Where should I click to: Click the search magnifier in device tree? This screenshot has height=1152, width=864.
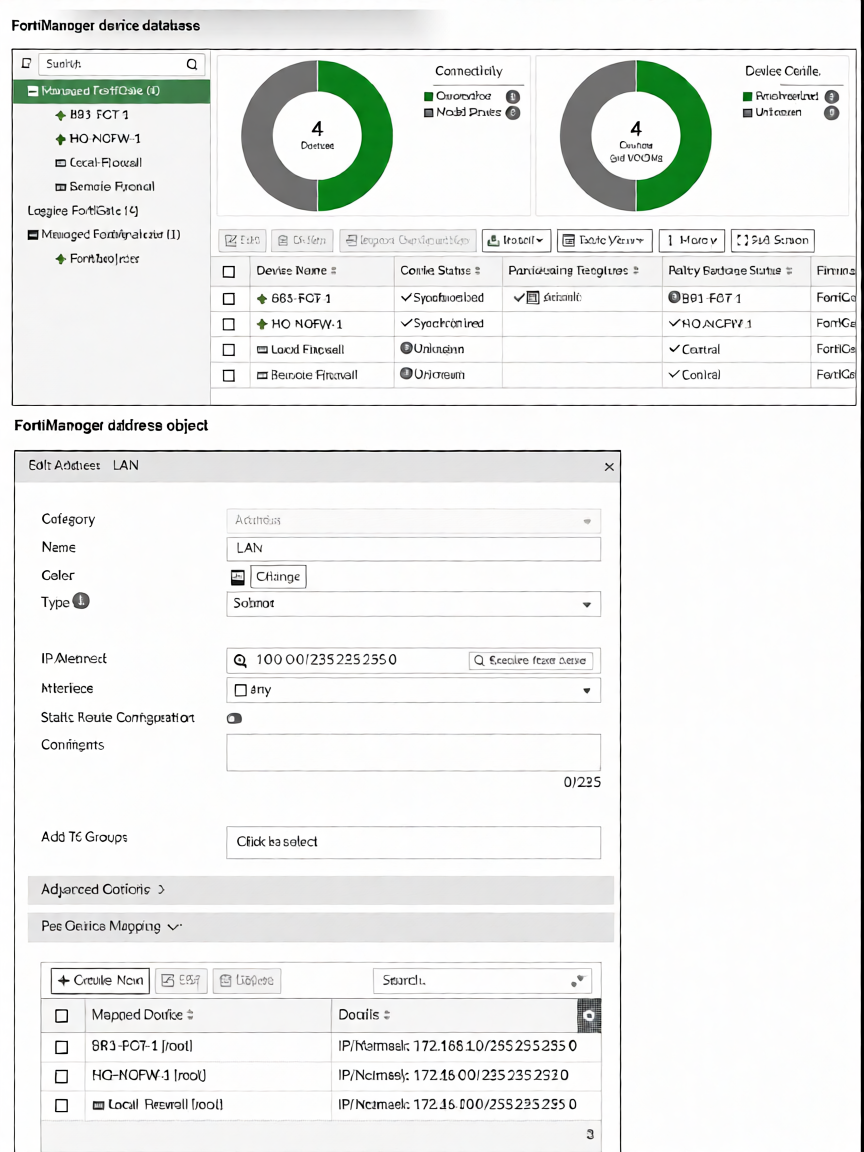click(x=192, y=64)
